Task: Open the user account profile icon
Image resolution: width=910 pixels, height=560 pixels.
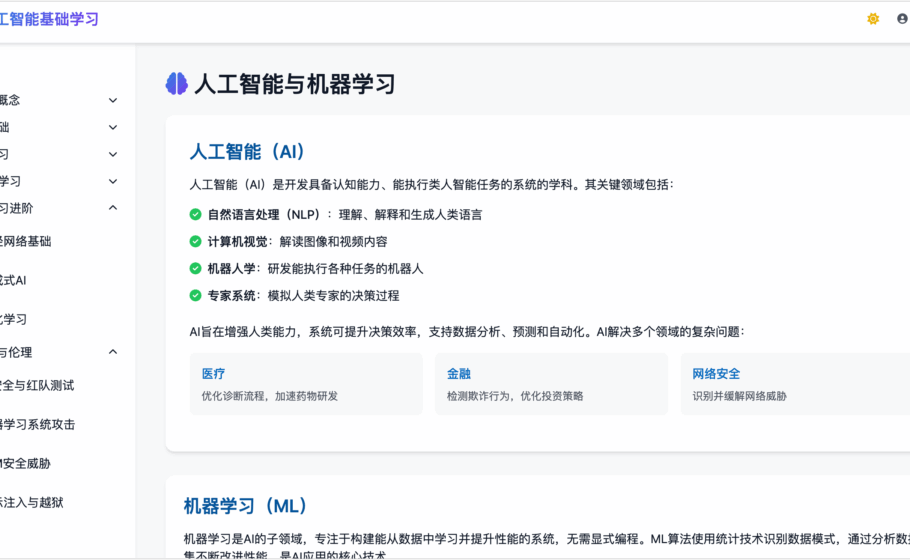Action: coord(902,19)
